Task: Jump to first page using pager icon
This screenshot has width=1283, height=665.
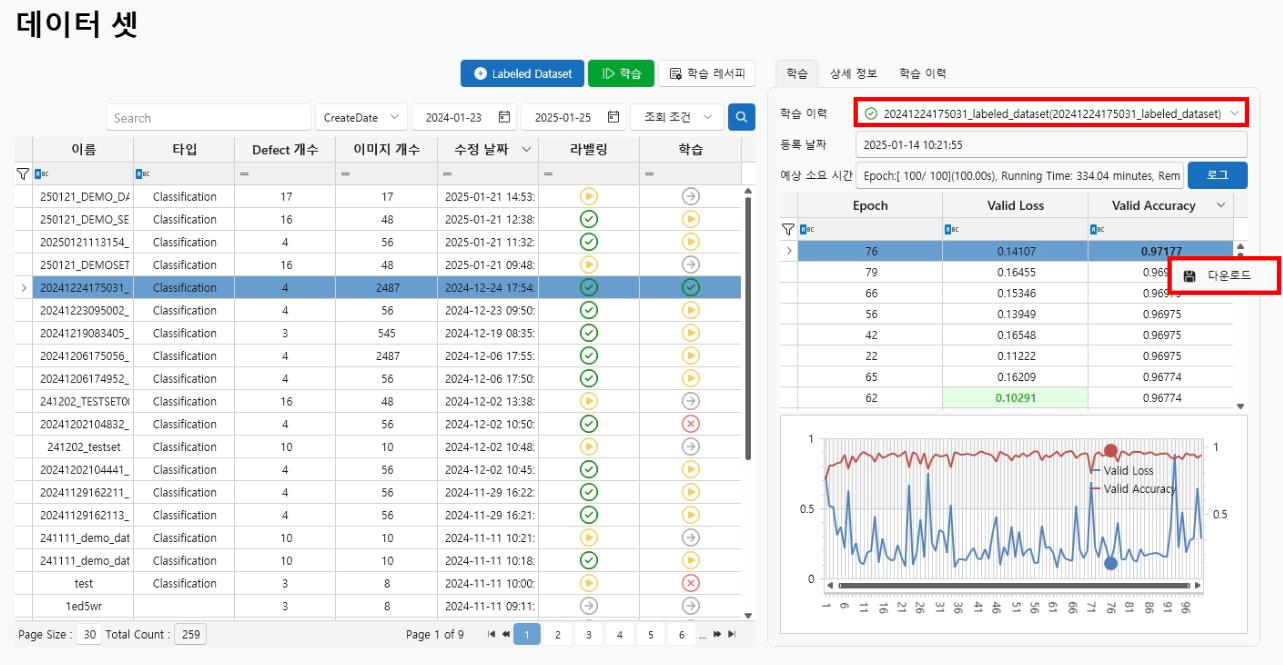Action: tap(491, 634)
